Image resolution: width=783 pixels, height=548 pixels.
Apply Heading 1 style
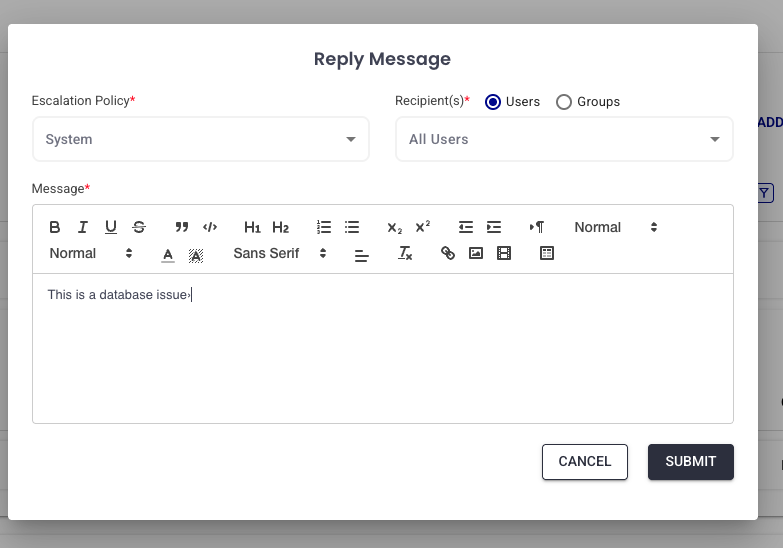pyautogui.click(x=253, y=227)
